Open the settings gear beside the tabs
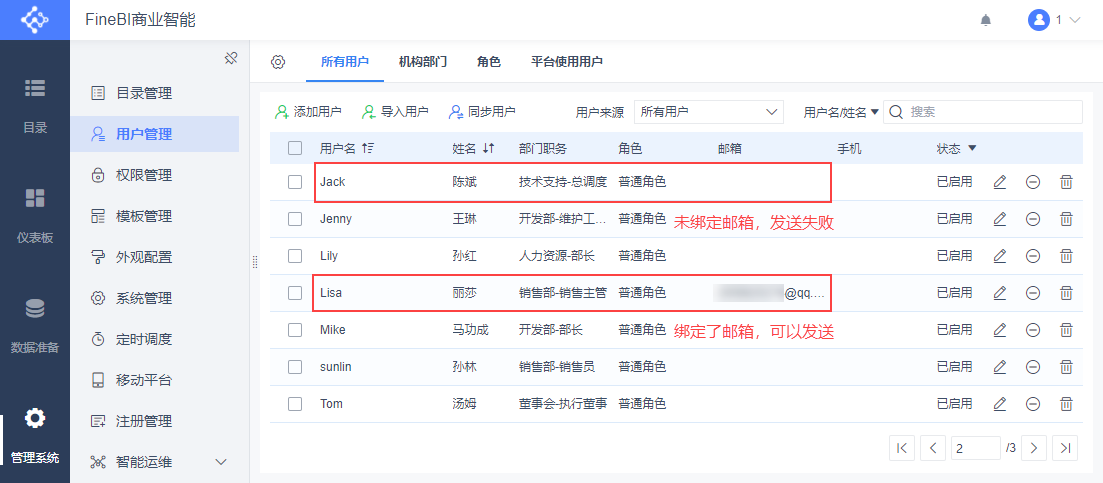 click(278, 62)
